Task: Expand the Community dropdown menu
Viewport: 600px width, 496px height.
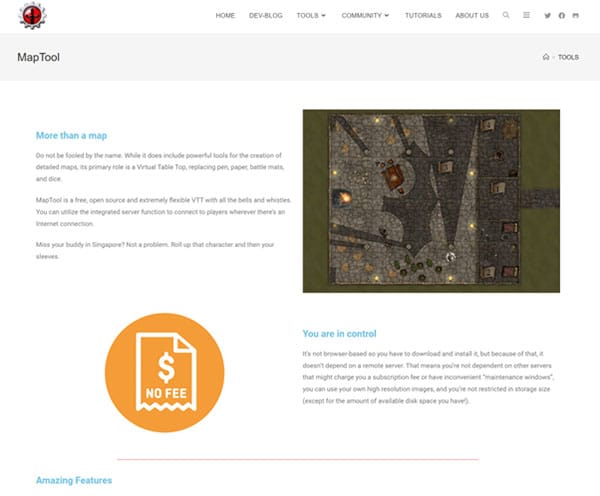Action: click(365, 16)
